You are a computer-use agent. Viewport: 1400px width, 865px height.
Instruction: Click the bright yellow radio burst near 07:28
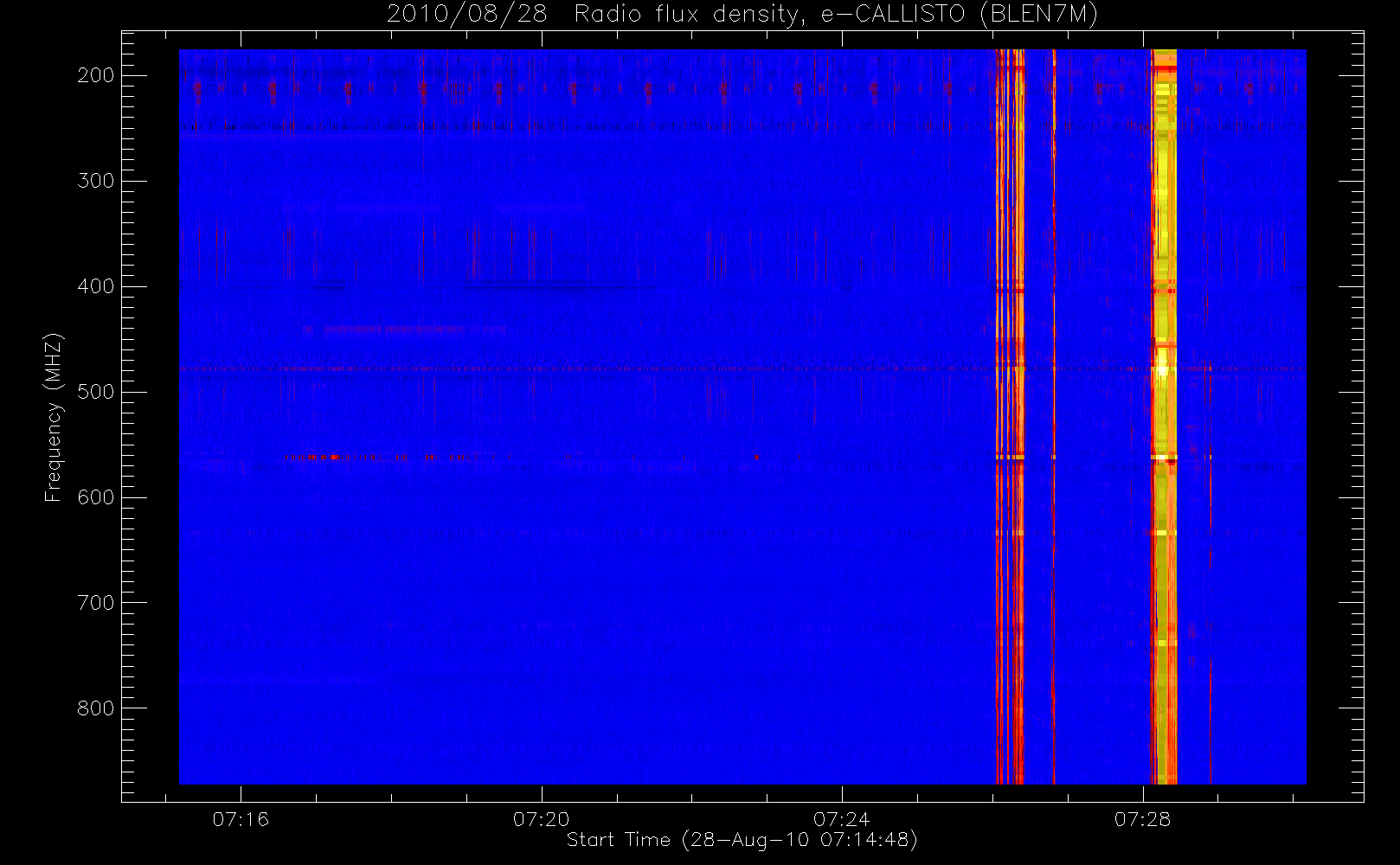coord(1164,417)
